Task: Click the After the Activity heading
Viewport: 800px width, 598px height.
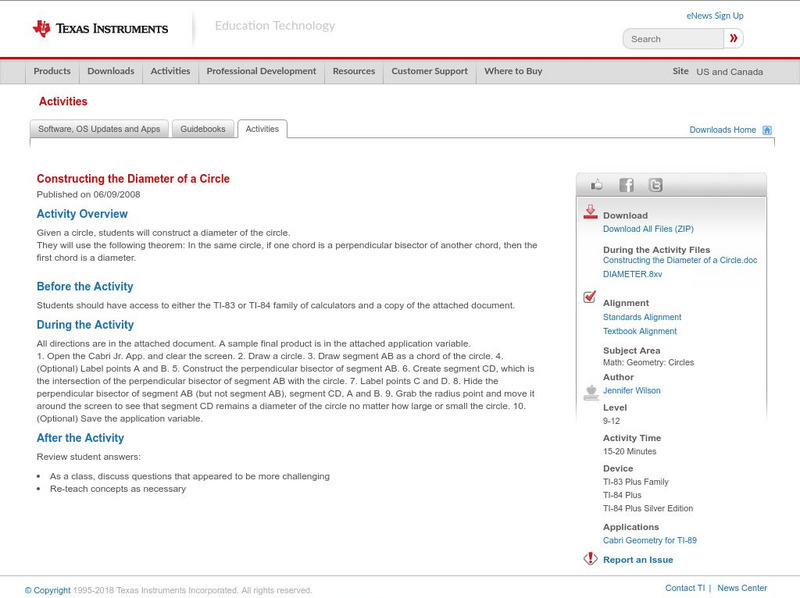Action: pos(80,438)
